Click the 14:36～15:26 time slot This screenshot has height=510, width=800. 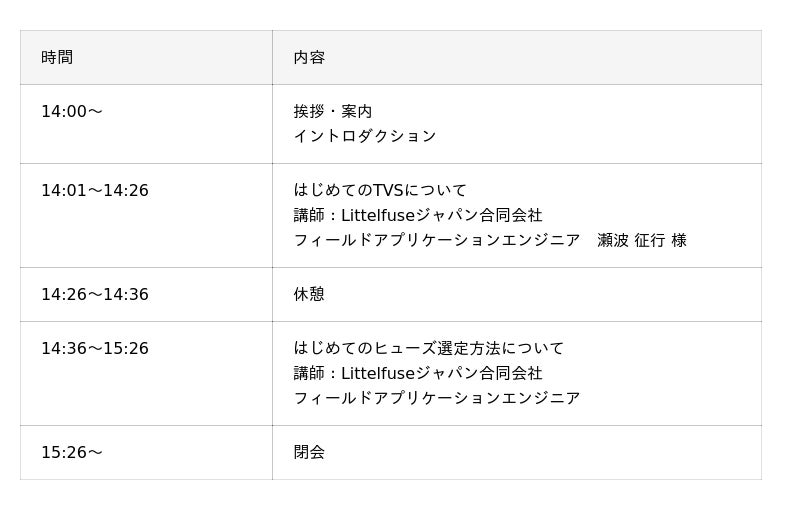(x=95, y=349)
